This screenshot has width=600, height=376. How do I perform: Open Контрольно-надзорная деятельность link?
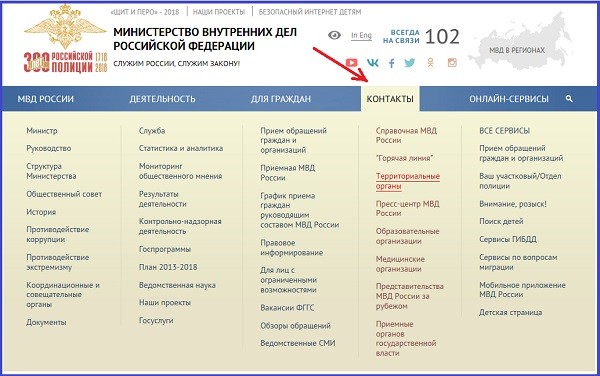click(x=180, y=226)
